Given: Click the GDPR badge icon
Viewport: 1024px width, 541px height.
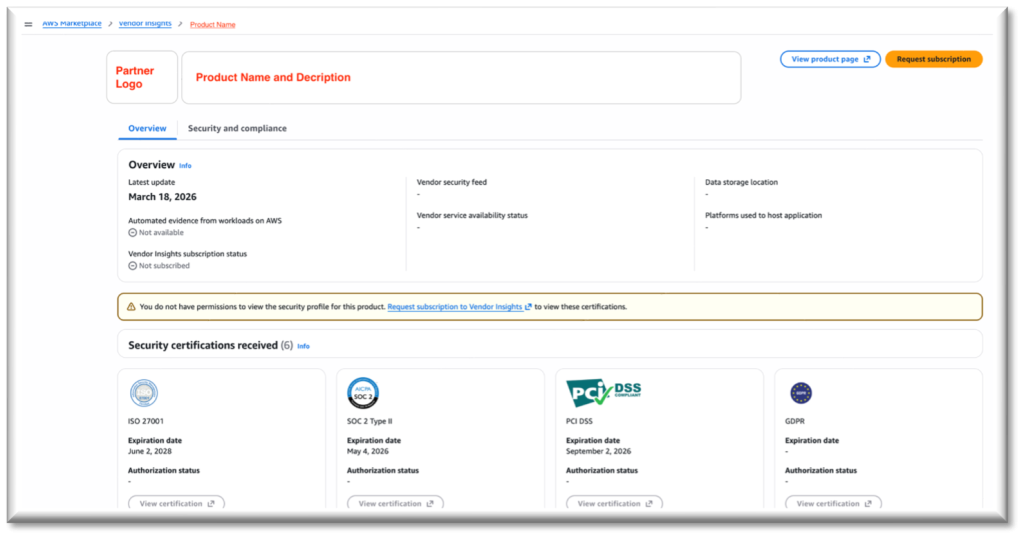Looking at the screenshot, I should pos(801,393).
